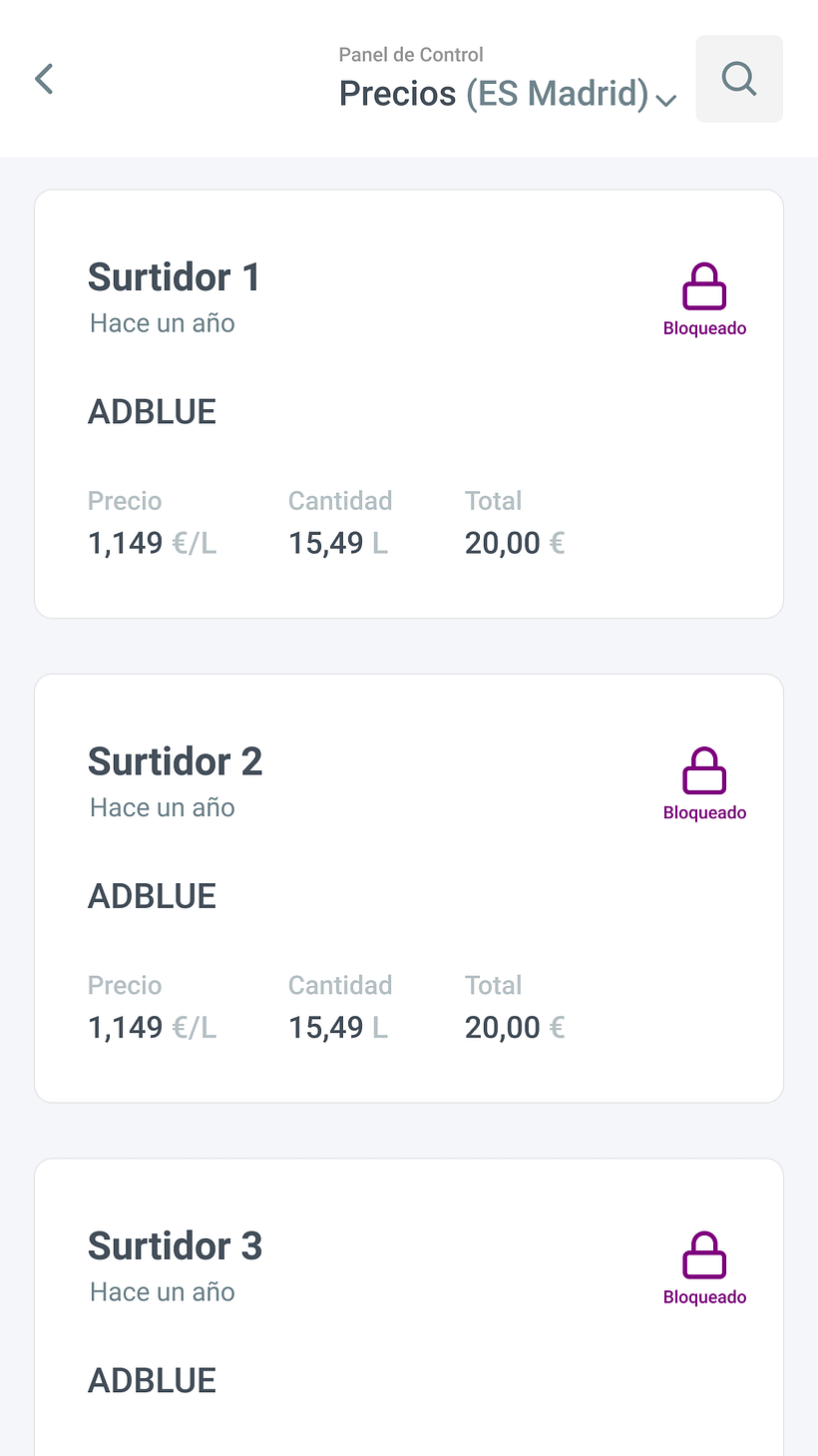Tap the Surtidor 3 lock icon
The height and width of the screenshot is (1456, 818).
pyautogui.click(x=704, y=1254)
